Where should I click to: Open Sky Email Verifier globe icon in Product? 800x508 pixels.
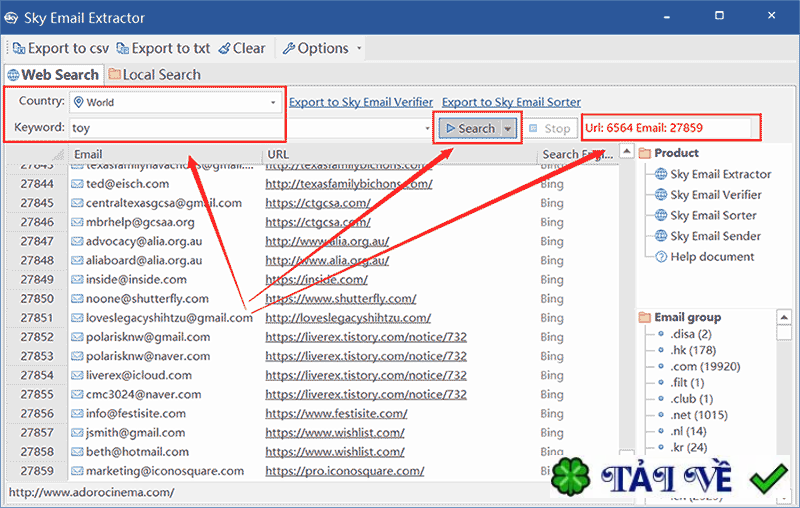pos(661,195)
